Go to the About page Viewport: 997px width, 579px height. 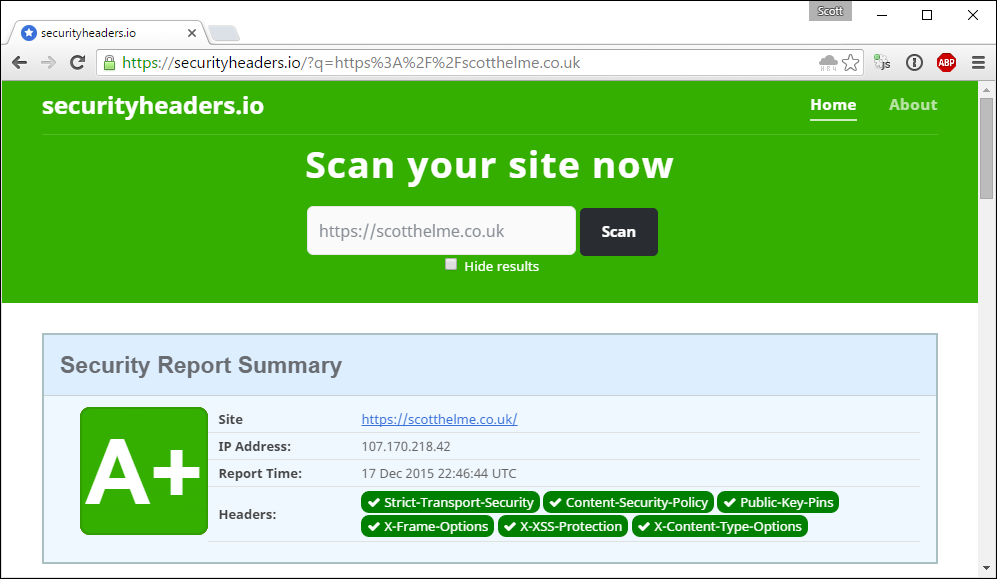(x=912, y=105)
